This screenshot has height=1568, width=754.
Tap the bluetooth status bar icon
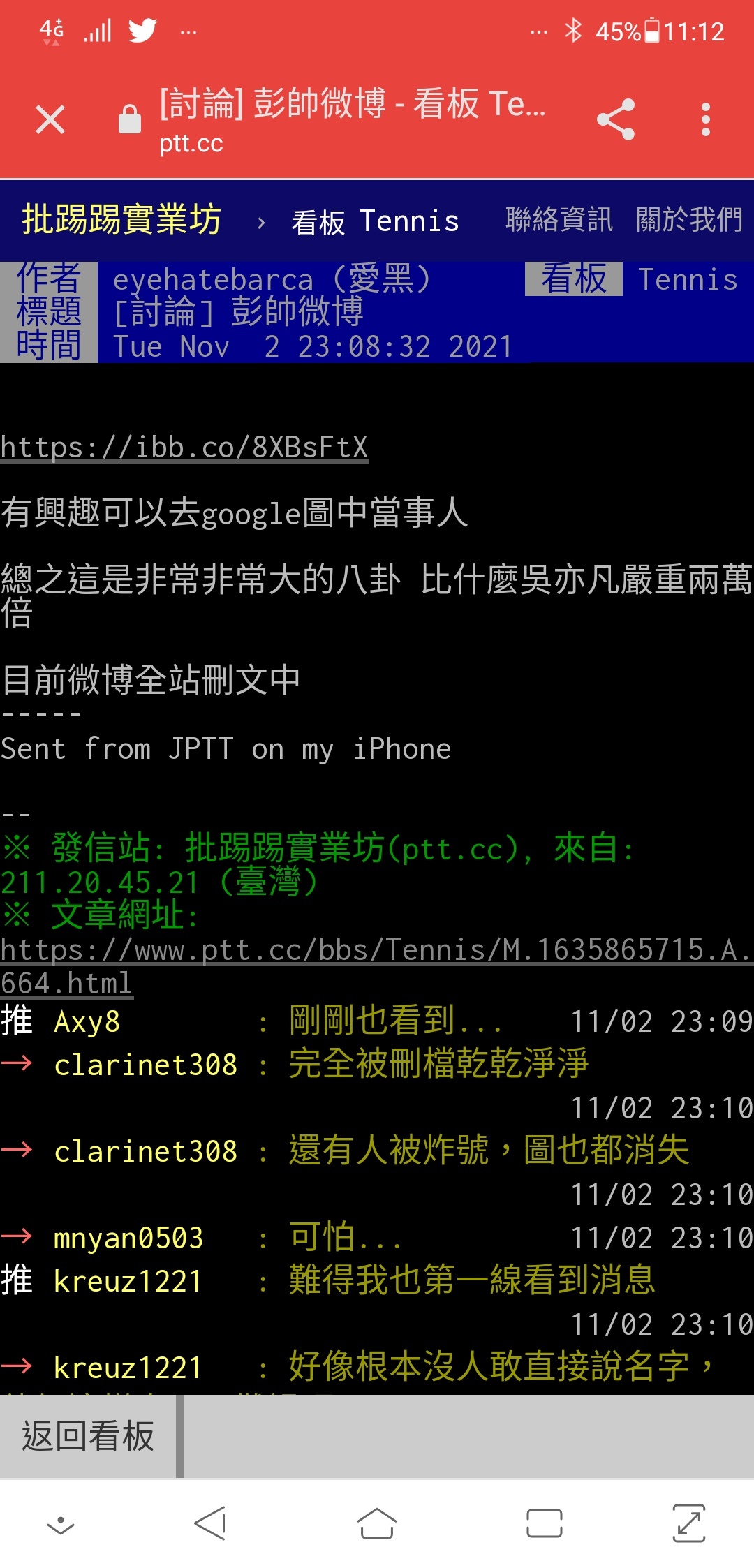573,31
